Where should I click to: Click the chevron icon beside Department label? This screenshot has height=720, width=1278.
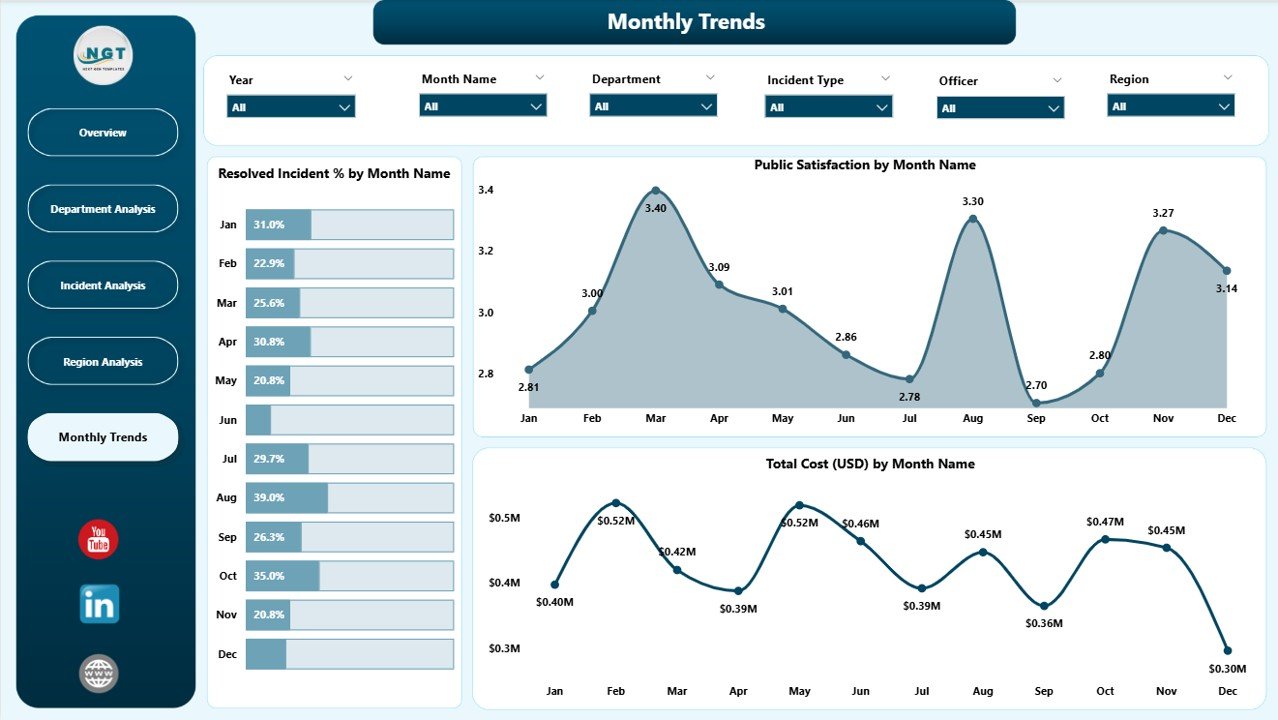point(710,77)
